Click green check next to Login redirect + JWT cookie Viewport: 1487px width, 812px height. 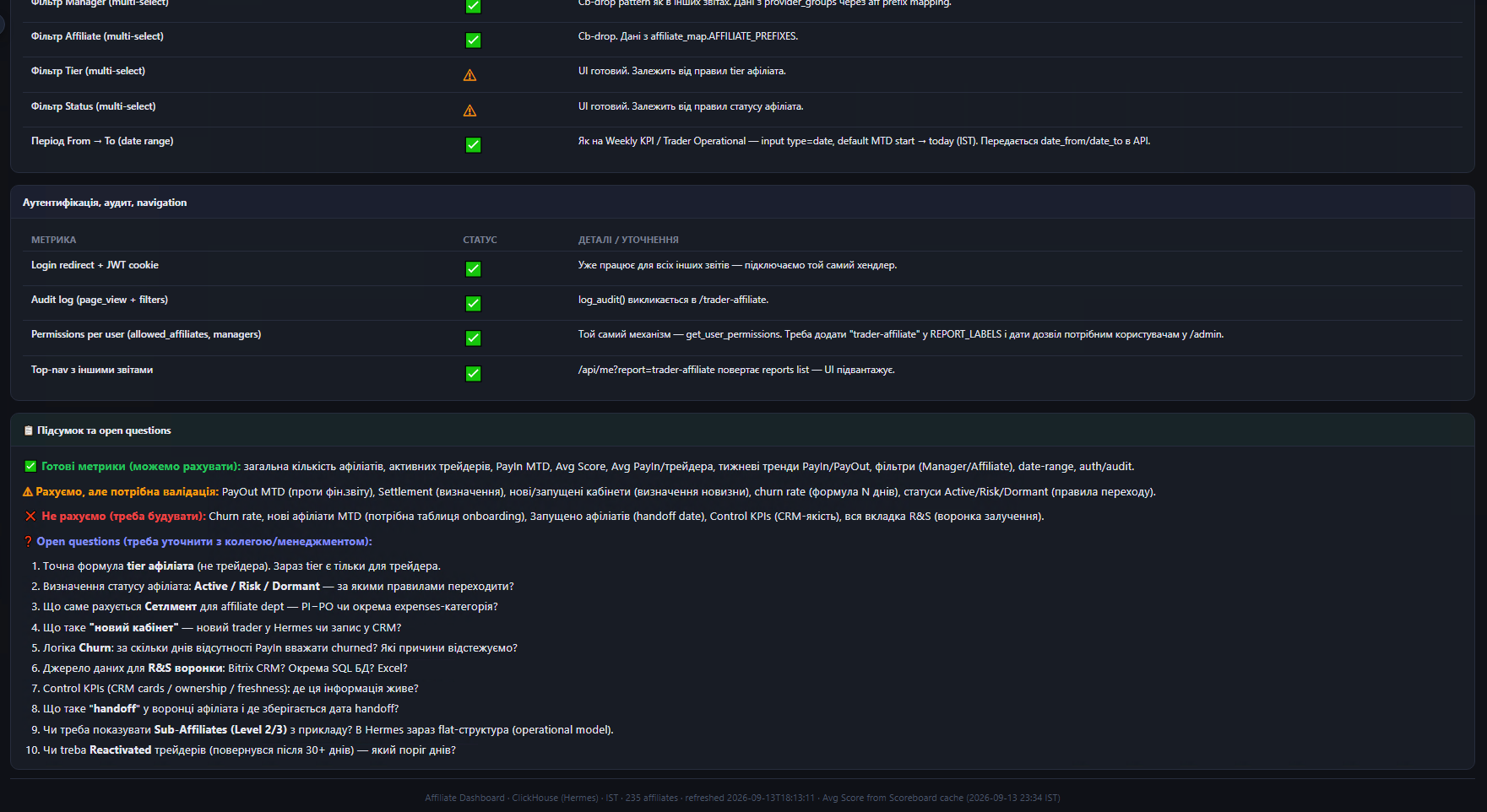click(473, 268)
